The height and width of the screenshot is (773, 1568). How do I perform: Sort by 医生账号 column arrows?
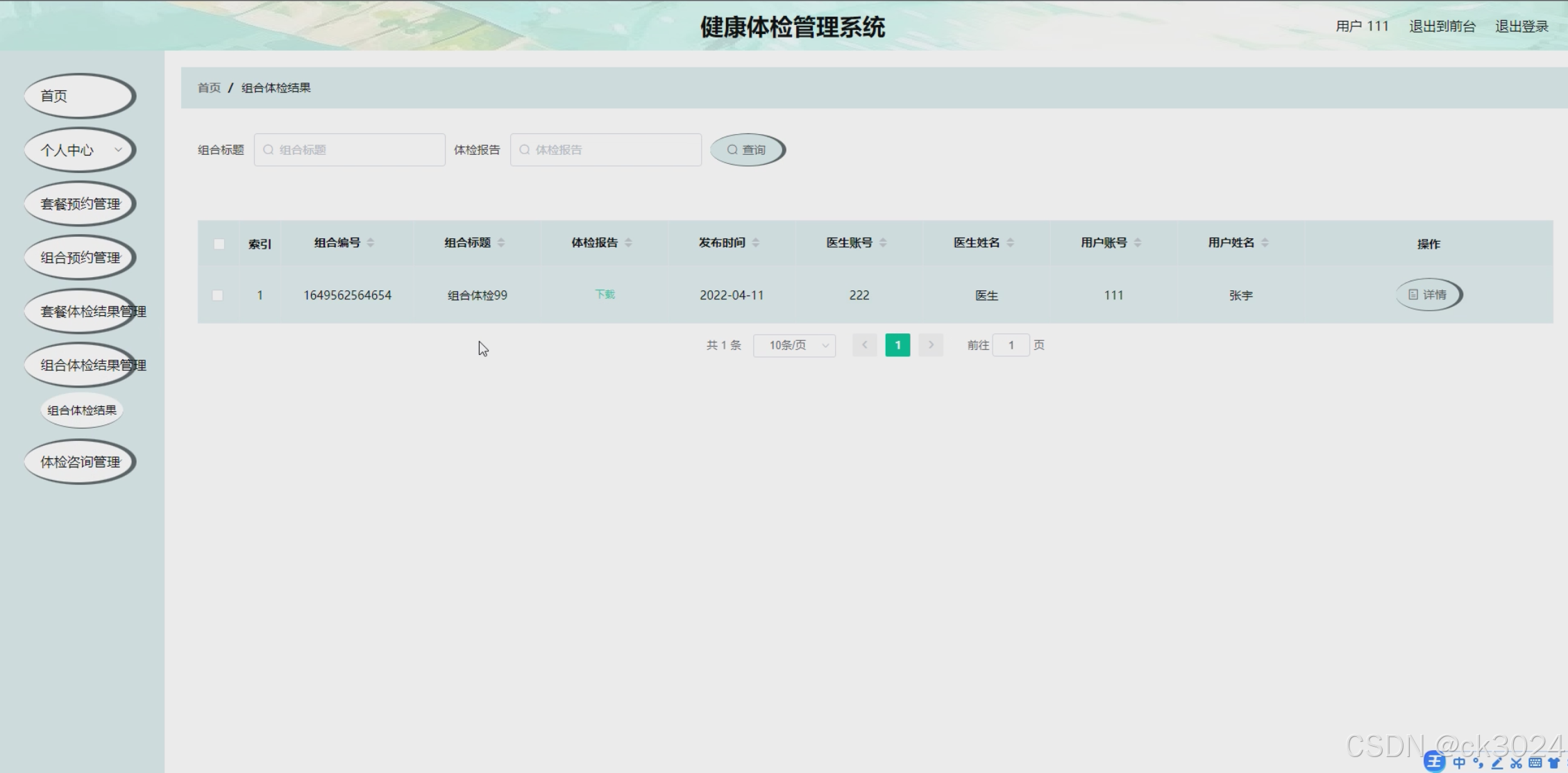click(x=883, y=242)
